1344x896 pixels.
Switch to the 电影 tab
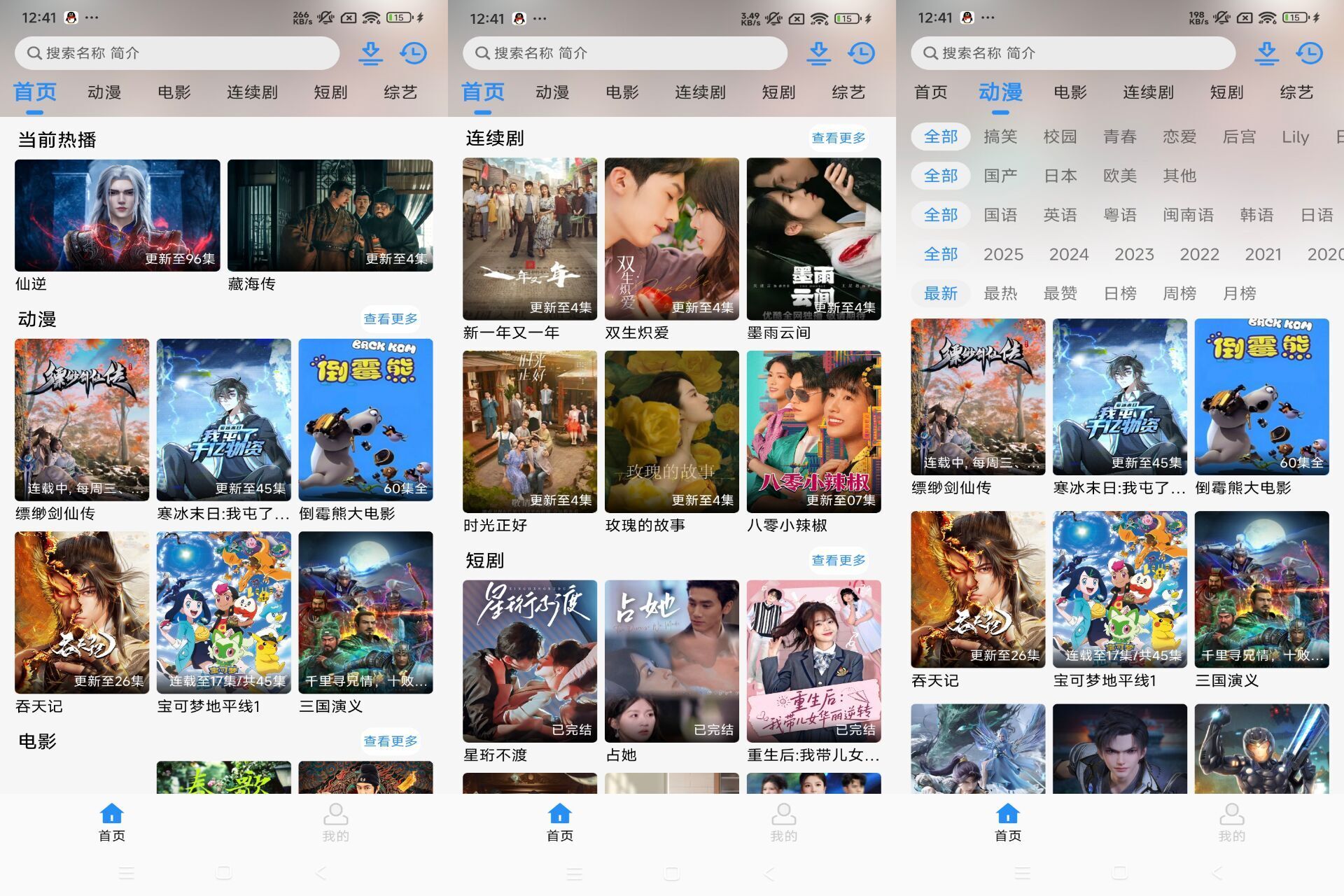pos(174,92)
